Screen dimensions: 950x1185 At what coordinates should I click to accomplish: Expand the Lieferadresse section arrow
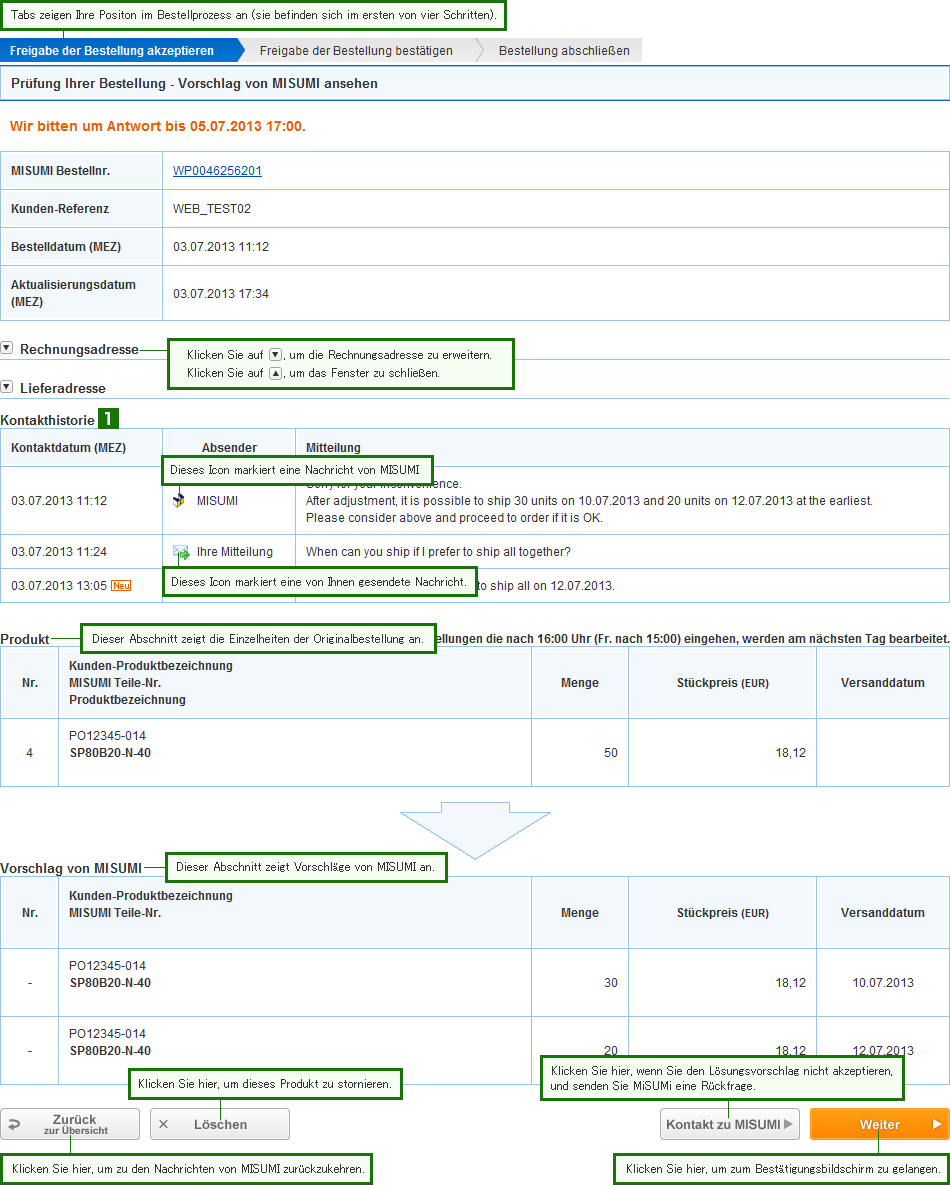[7, 387]
